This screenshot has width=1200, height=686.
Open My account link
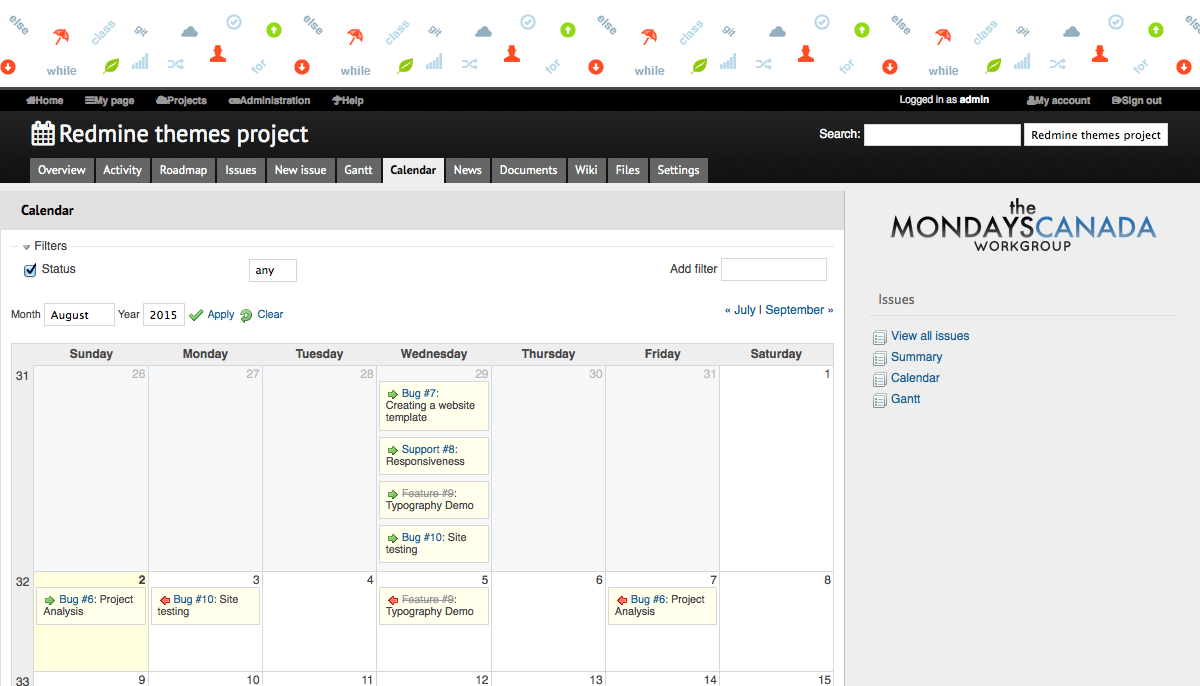pyautogui.click(x=1059, y=100)
